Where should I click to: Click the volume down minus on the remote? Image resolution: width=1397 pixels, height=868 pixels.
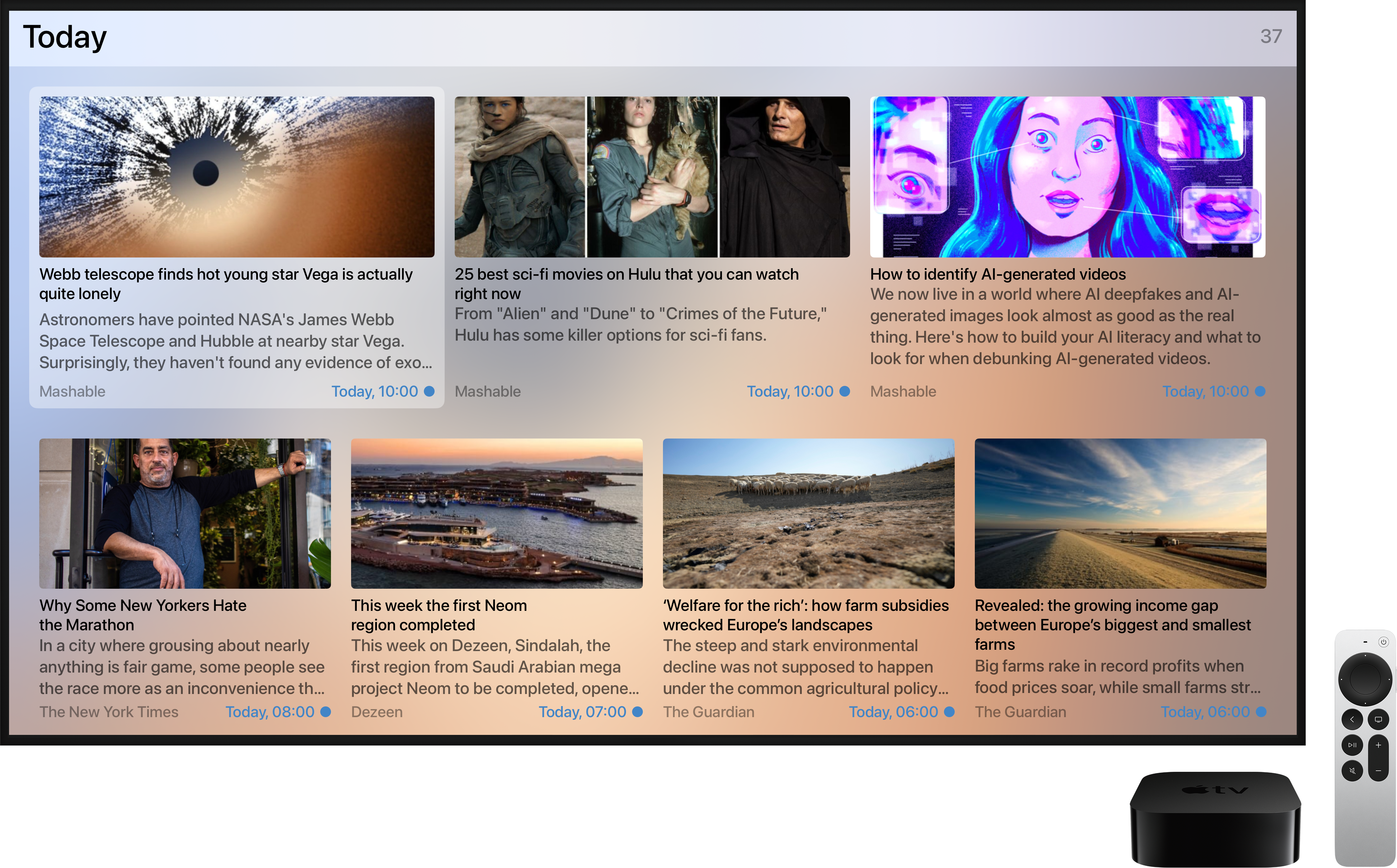point(1378,770)
